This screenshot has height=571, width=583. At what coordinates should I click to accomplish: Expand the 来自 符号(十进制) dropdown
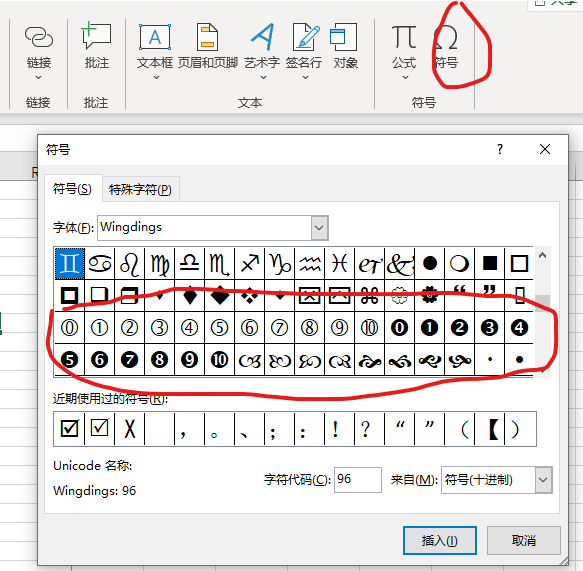[x=543, y=480]
